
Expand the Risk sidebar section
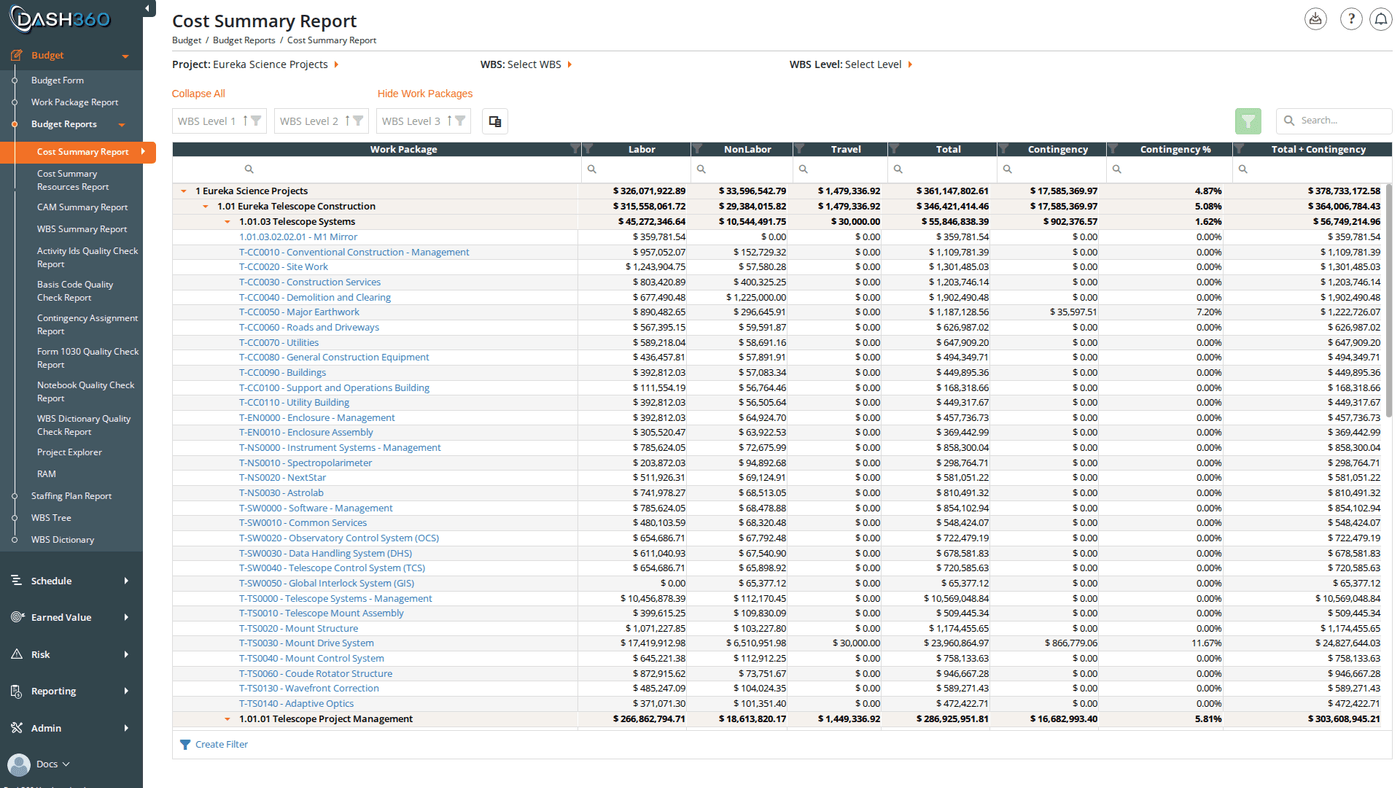pos(70,654)
